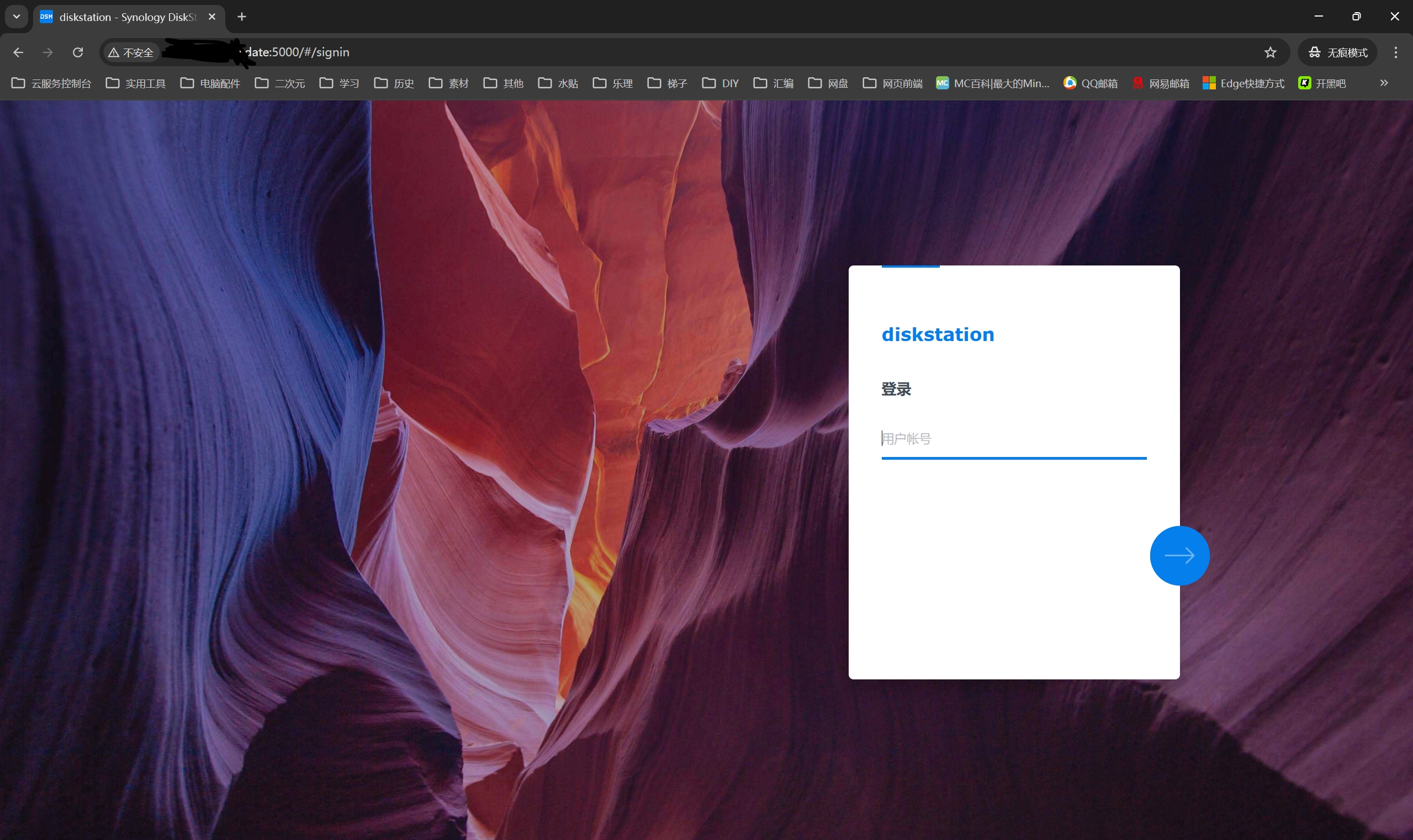
Task: Expand tab search dropdown arrow
Action: [x=17, y=17]
